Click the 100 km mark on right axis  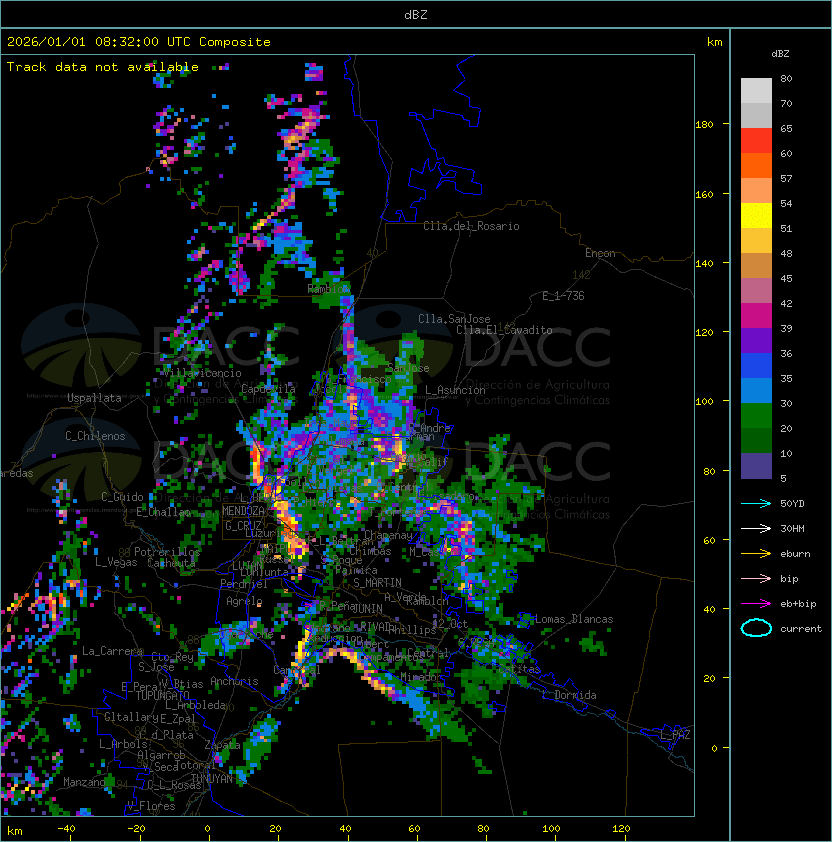[x=704, y=402]
